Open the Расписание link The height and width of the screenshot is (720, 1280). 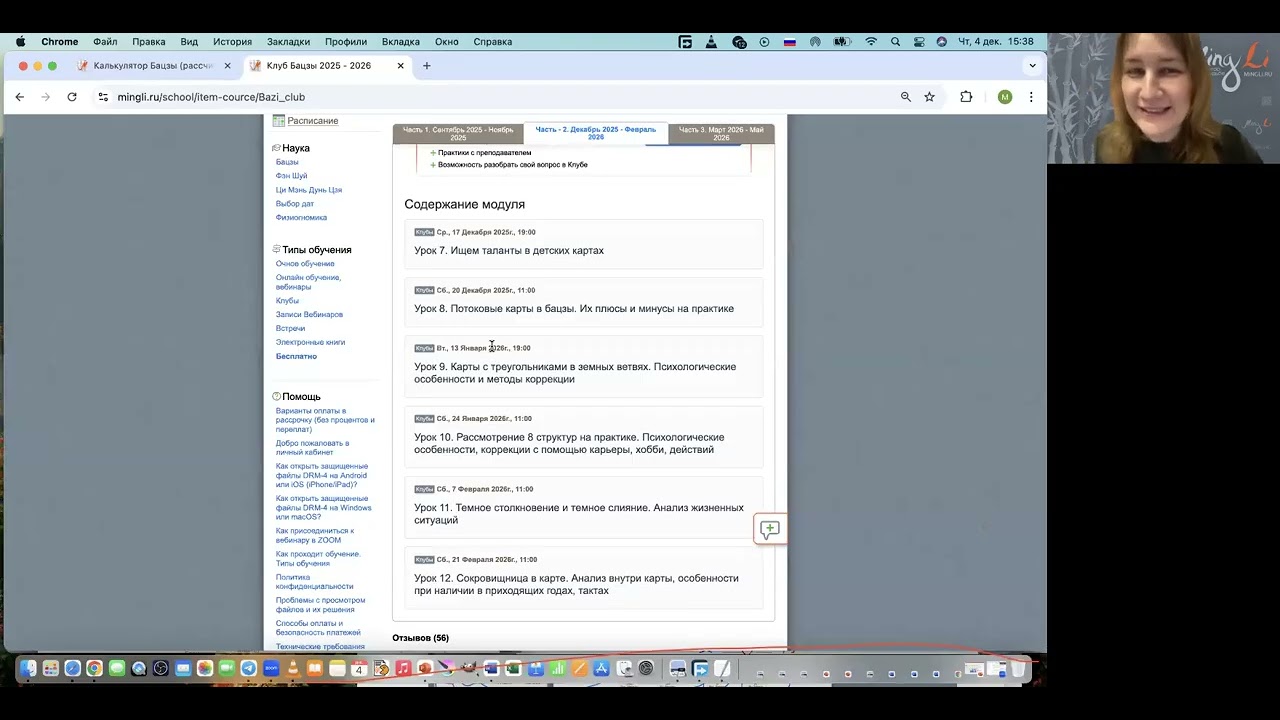313,121
